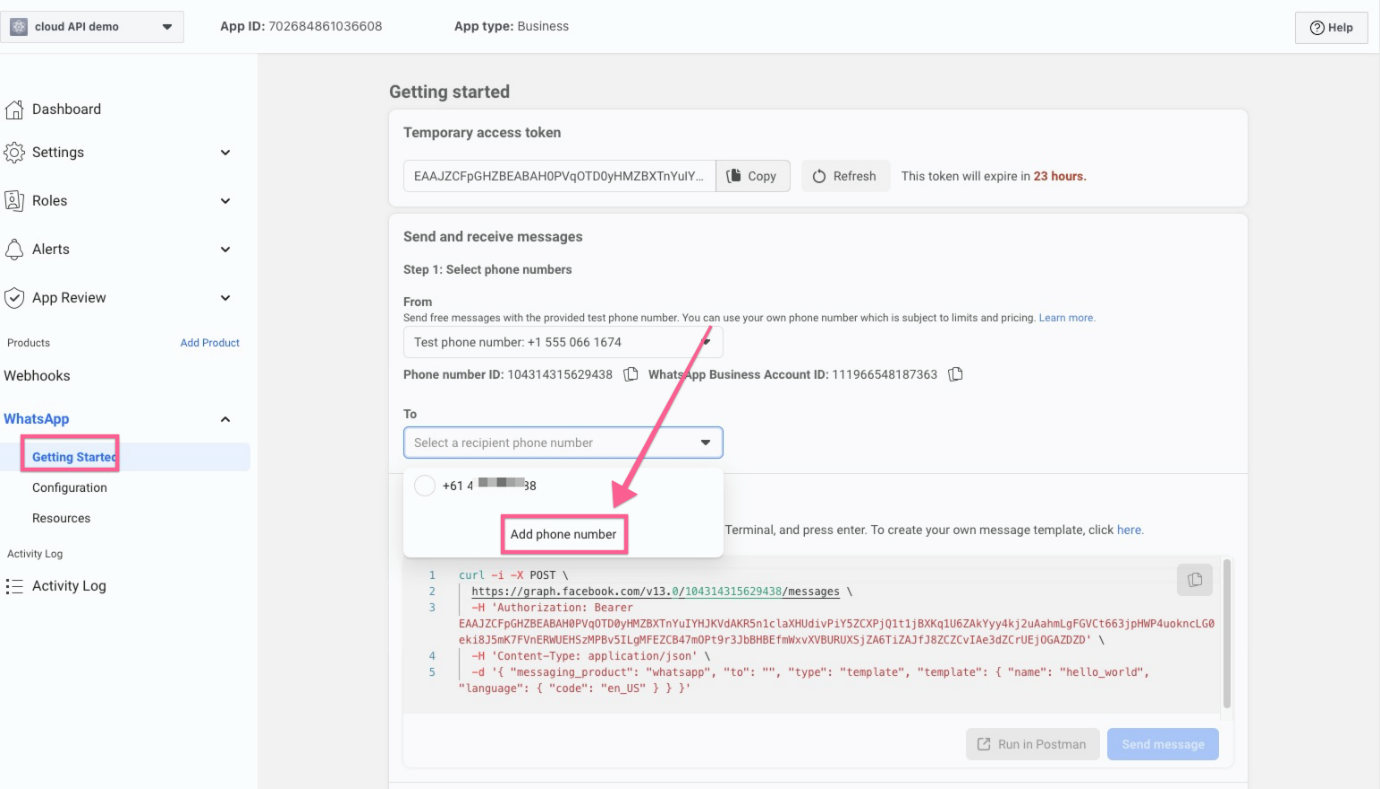Screen dimensions: 1380x789
Task: Open Resources under WhatsApp
Action: coord(61,518)
